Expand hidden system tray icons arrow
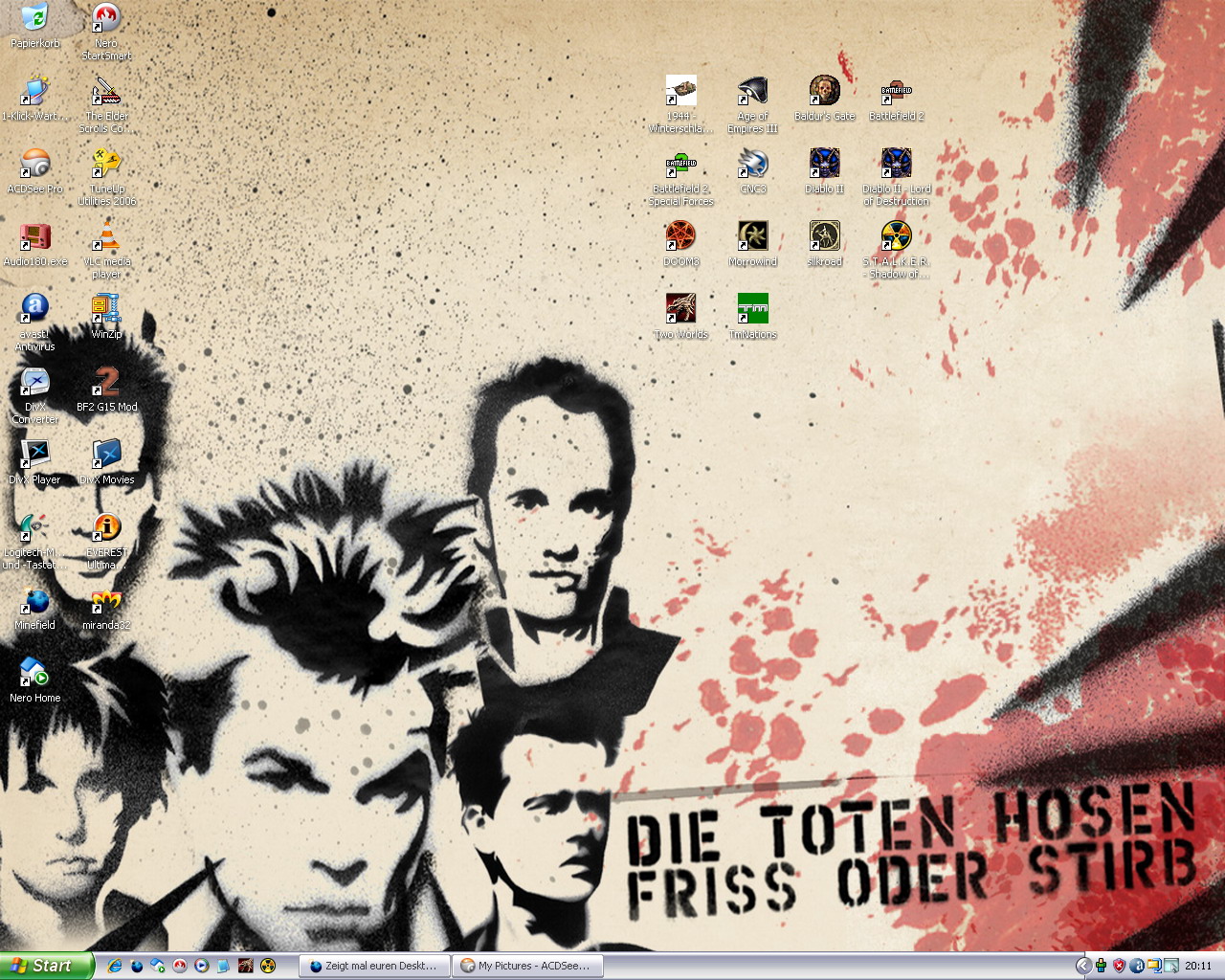Image resolution: width=1225 pixels, height=980 pixels. click(x=1083, y=967)
